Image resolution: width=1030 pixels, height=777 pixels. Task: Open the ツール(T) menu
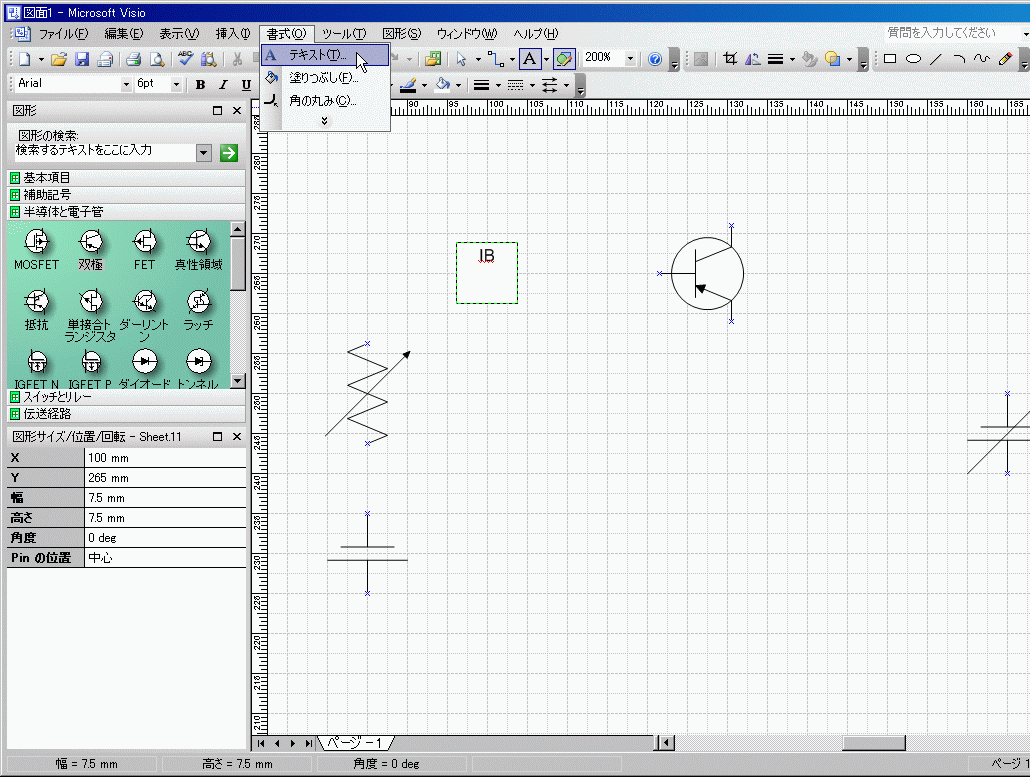pos(343,34)
